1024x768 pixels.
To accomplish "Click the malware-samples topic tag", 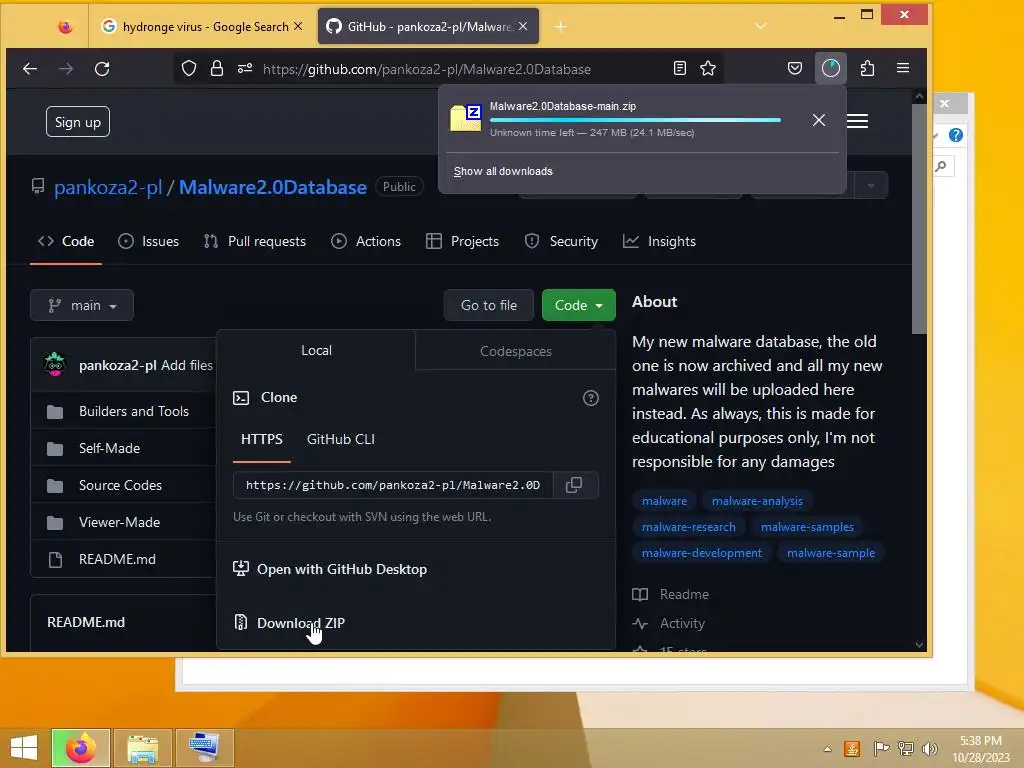I will [807, 527].
